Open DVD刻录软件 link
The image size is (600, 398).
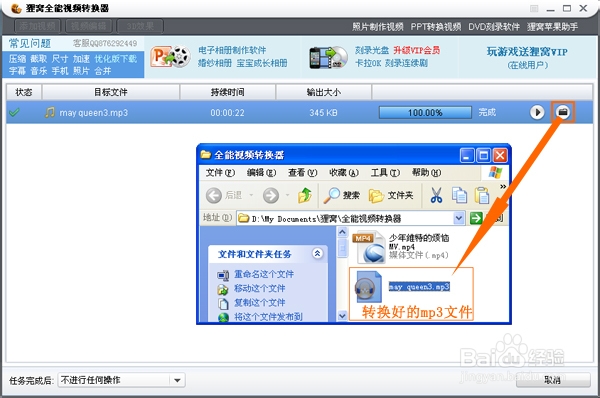[494, 27]
